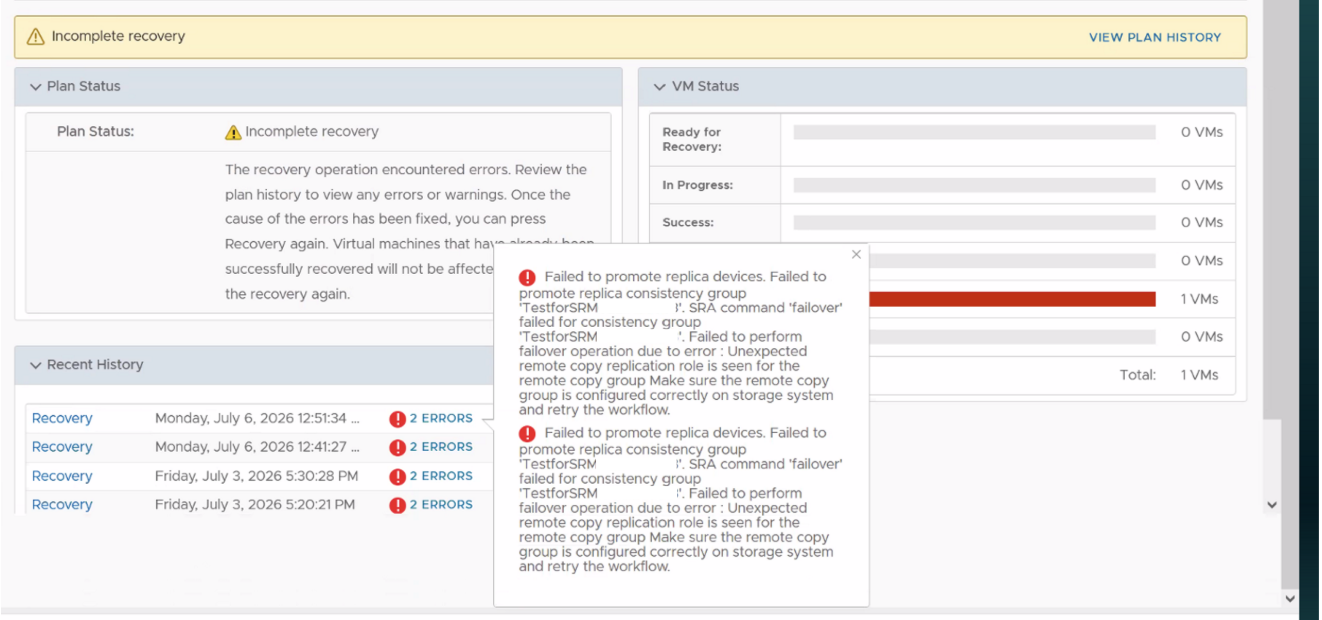Show 2 Errors for 12:51:34 recovery
The image size is (1322, 620).
point(441,419)
